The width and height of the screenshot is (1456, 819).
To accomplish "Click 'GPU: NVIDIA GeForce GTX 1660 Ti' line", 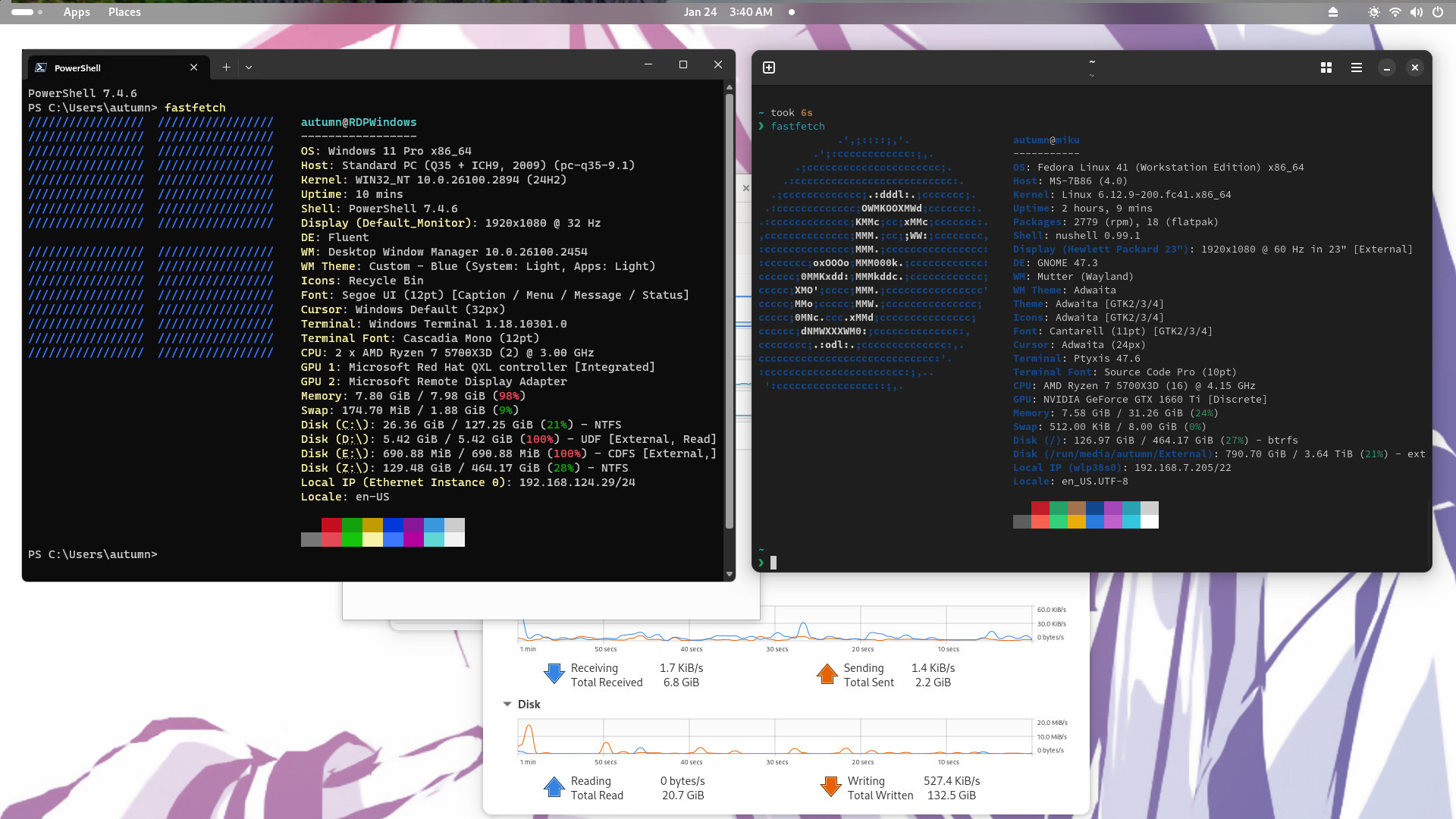I will tap(1140, 400).
